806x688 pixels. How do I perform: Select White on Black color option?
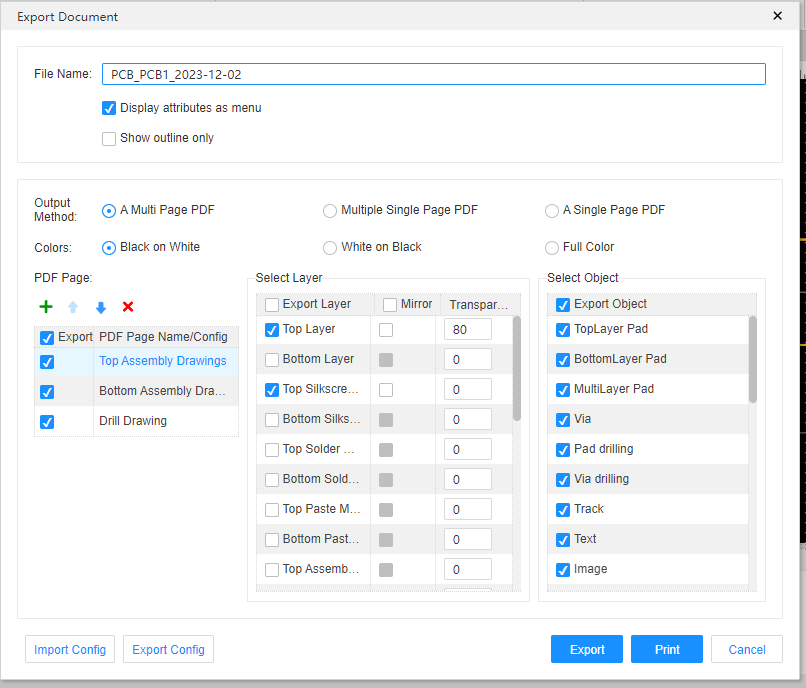point(330,248)
